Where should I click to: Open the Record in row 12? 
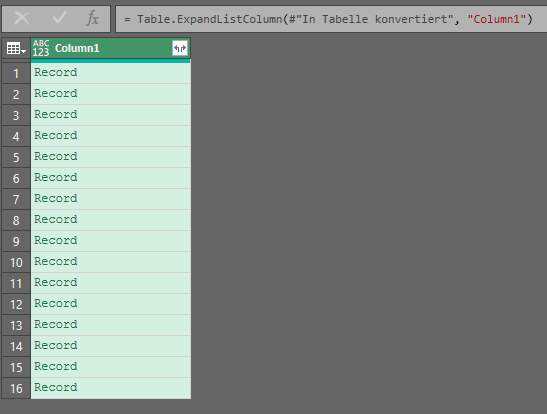tap(56, 303)
